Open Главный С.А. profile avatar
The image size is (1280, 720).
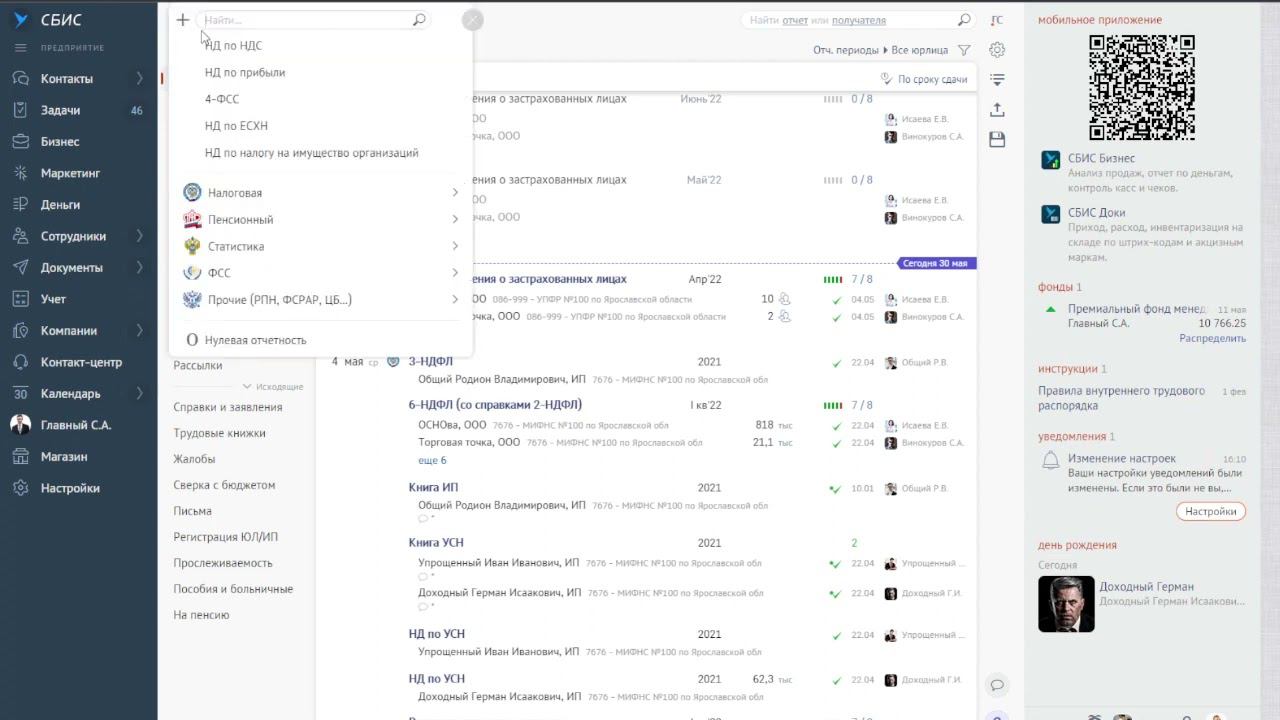[x=20, y=425]
